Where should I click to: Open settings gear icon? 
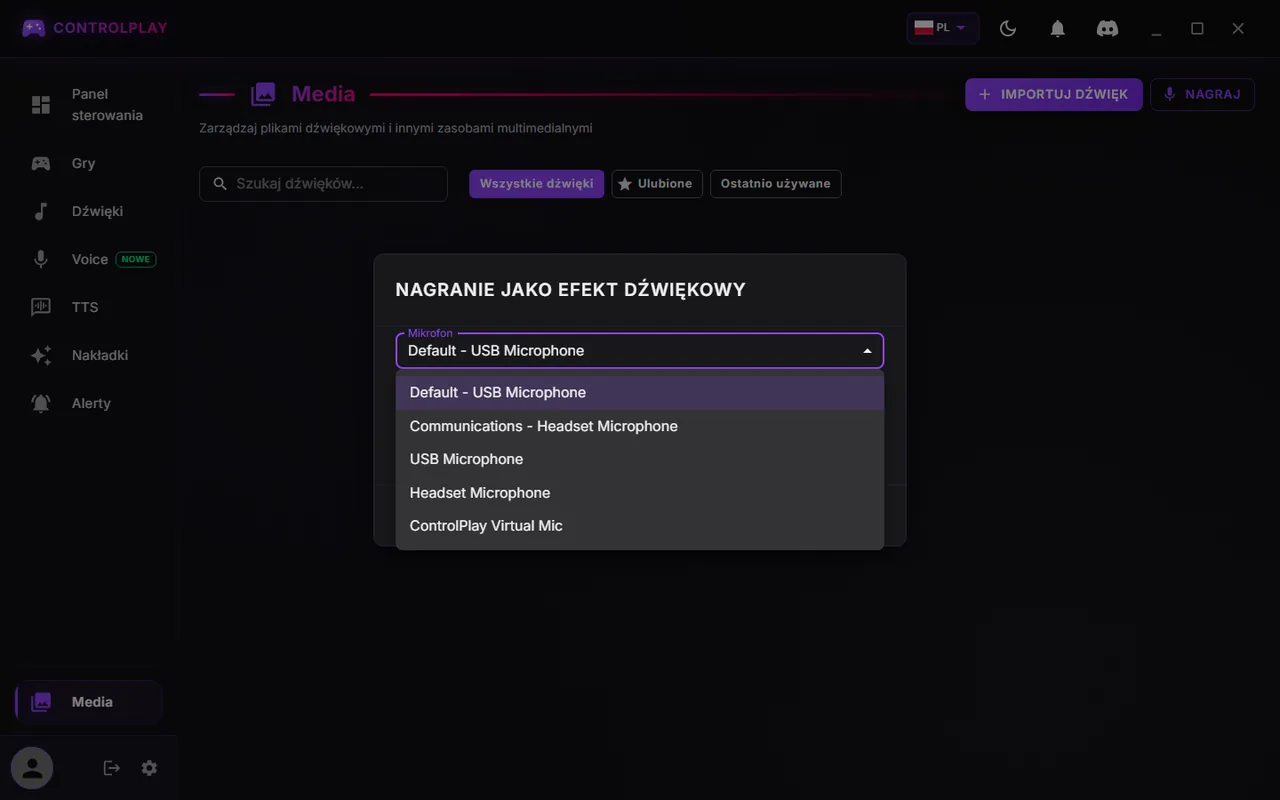[149, 768]
